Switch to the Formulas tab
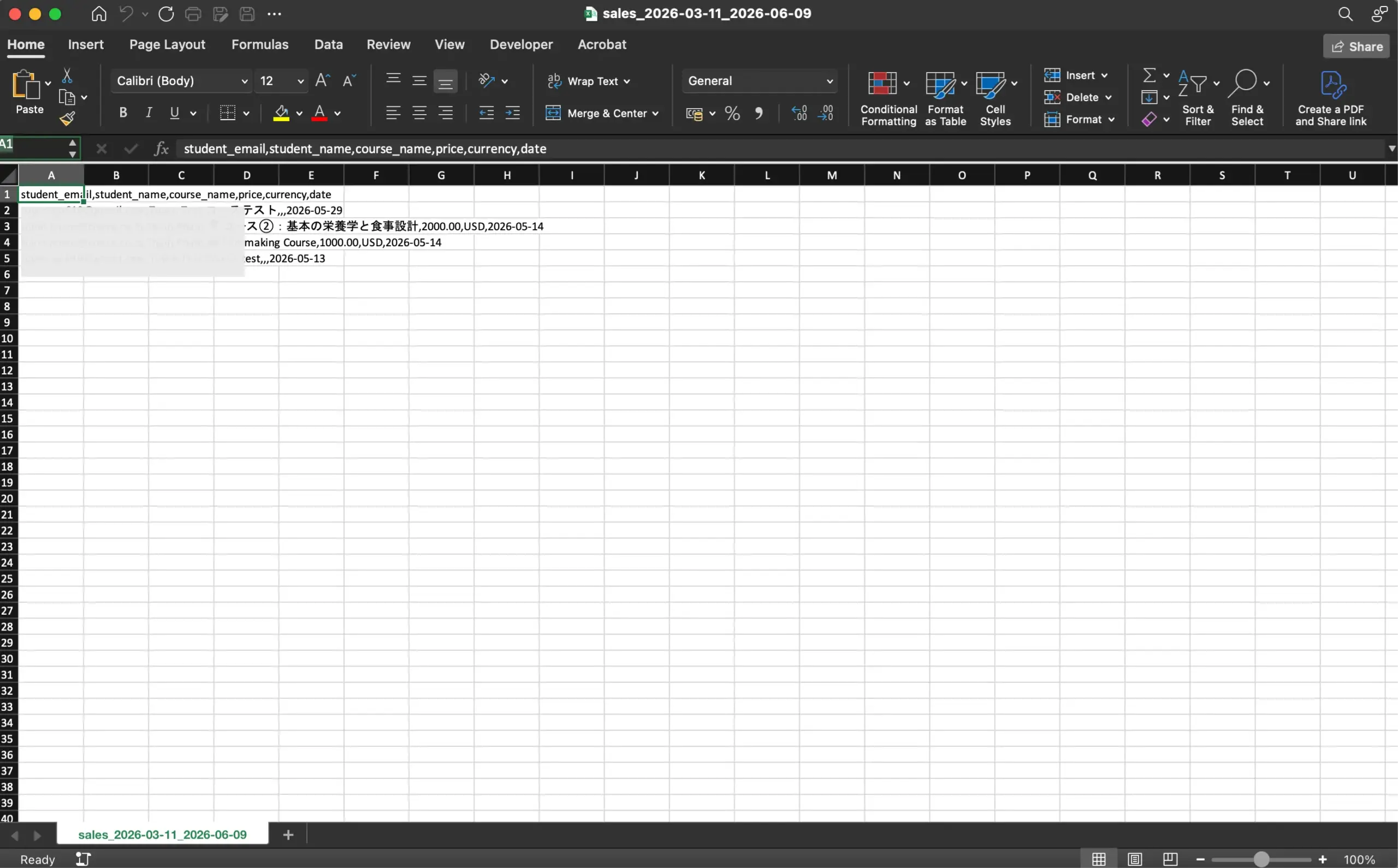This screenshot has width=1398, height=868. [259, 44]
